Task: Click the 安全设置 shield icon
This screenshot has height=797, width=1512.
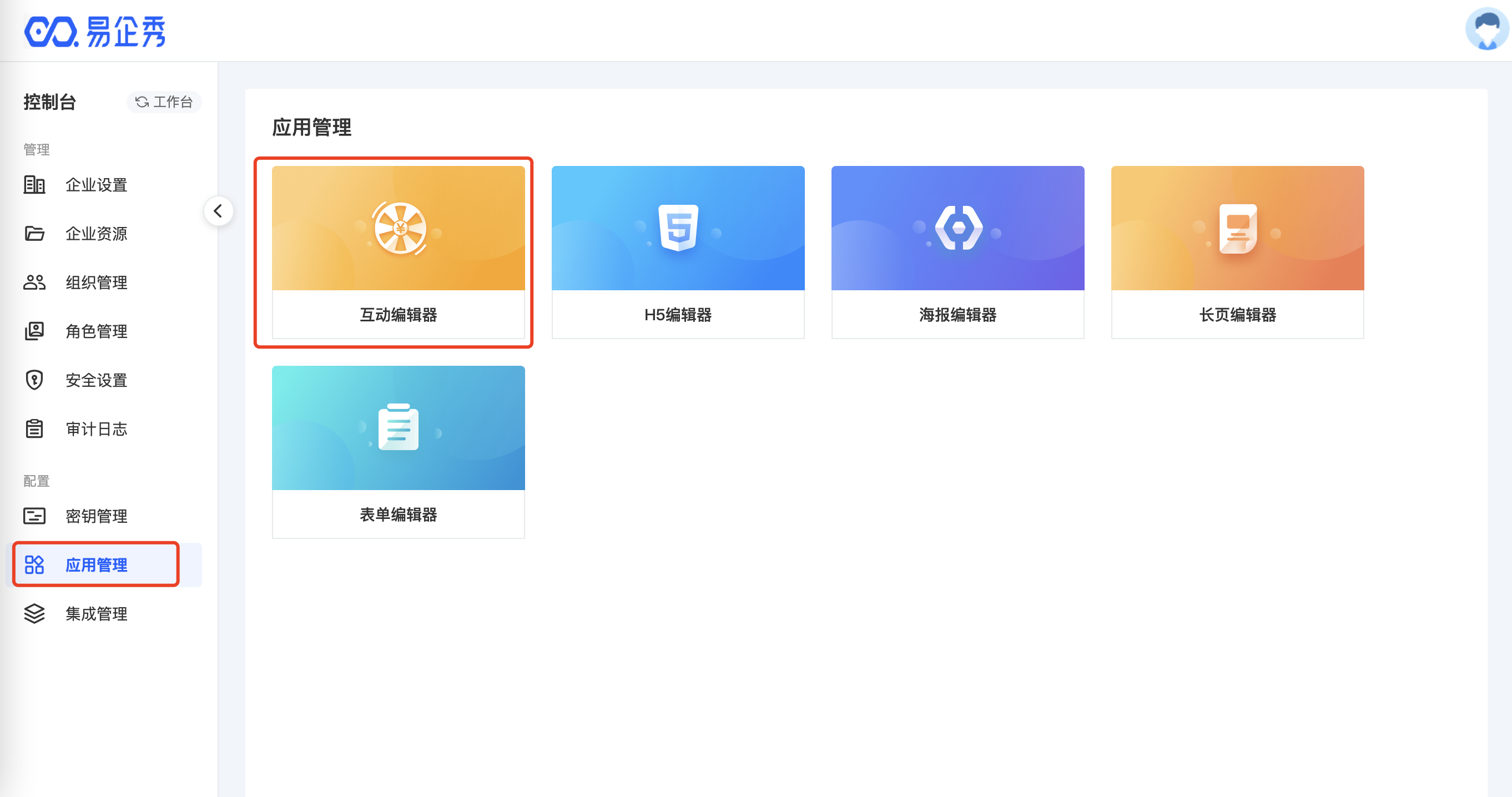Action: coord(34,380)
